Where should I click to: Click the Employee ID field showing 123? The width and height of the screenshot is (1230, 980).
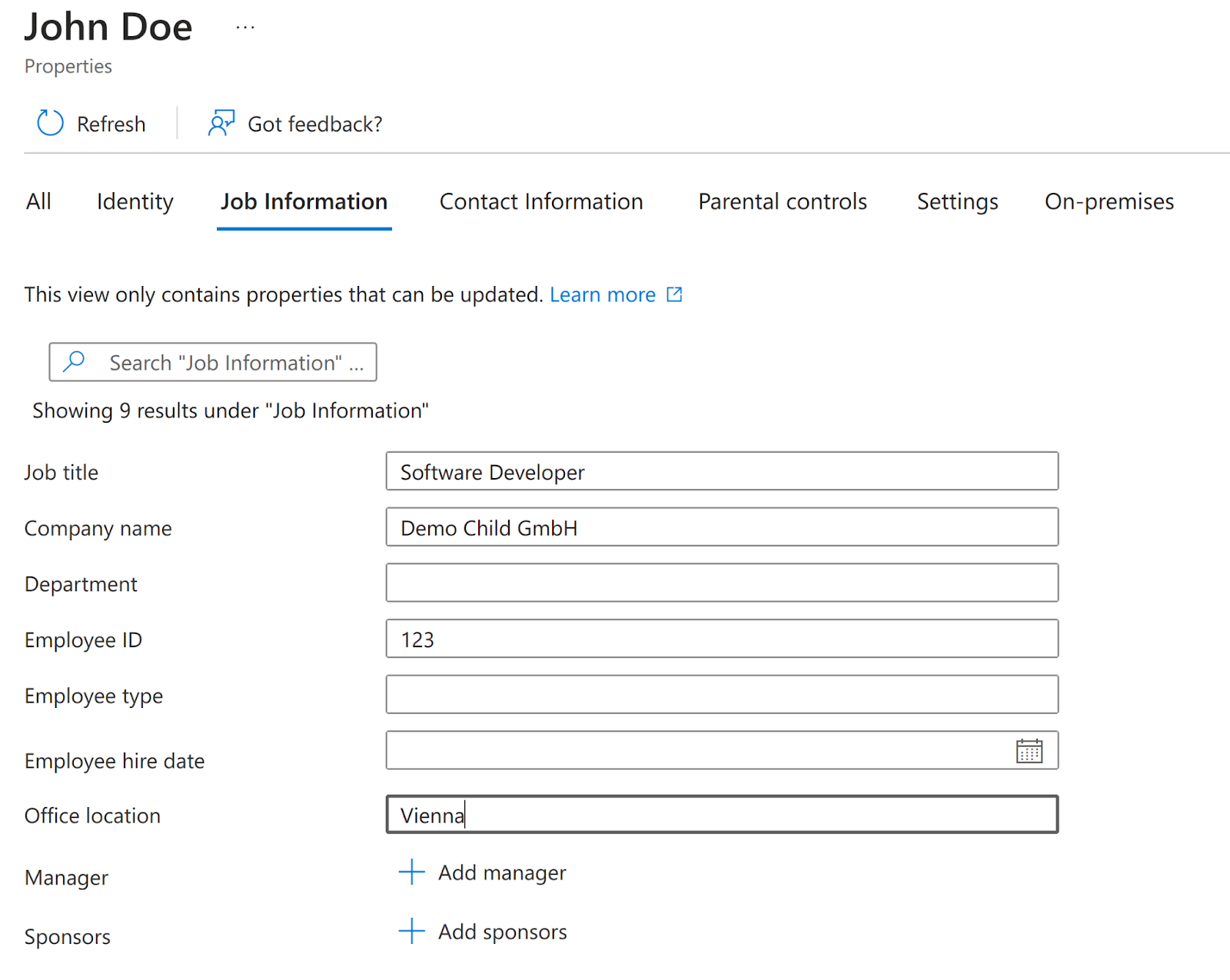tap(722, 639)
